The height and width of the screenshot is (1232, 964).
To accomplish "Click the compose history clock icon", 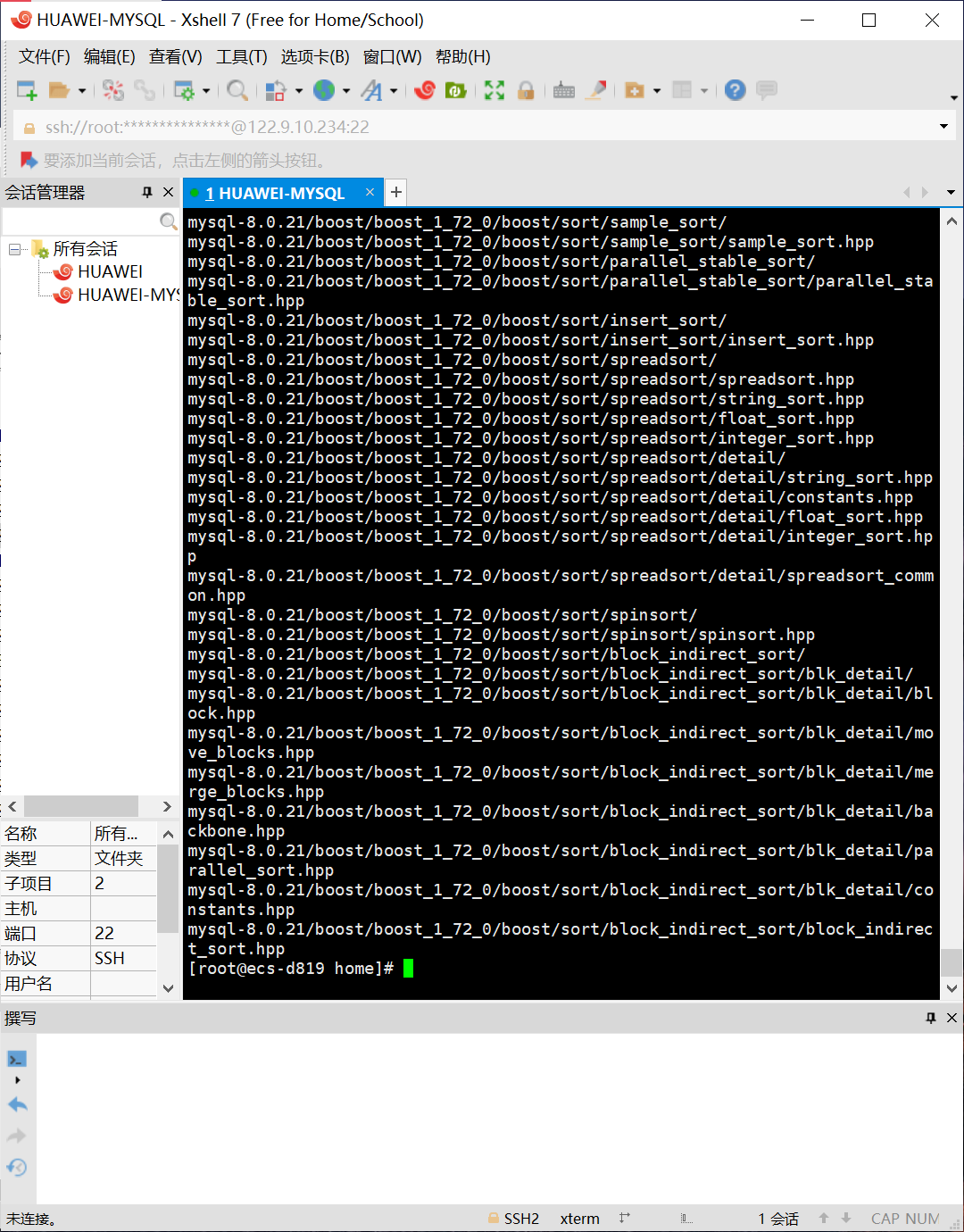I will 17,1167.
